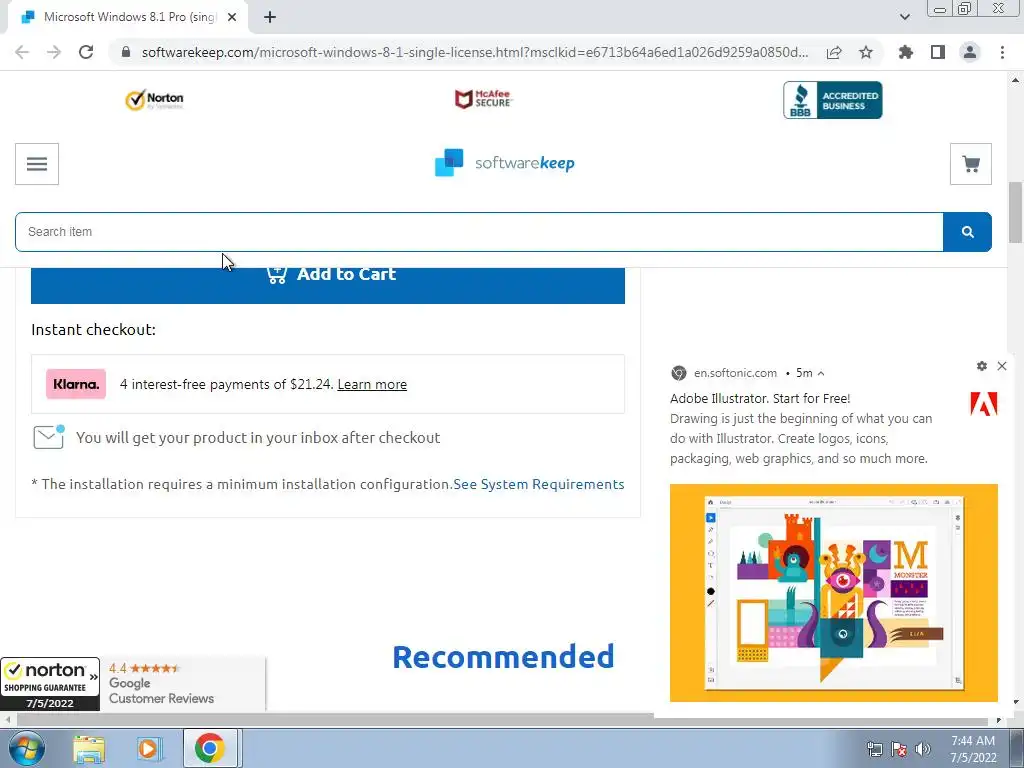Click the page vertical scrollbar thumb
This screenshot has width=1024, height=768.
point(1016,212)
